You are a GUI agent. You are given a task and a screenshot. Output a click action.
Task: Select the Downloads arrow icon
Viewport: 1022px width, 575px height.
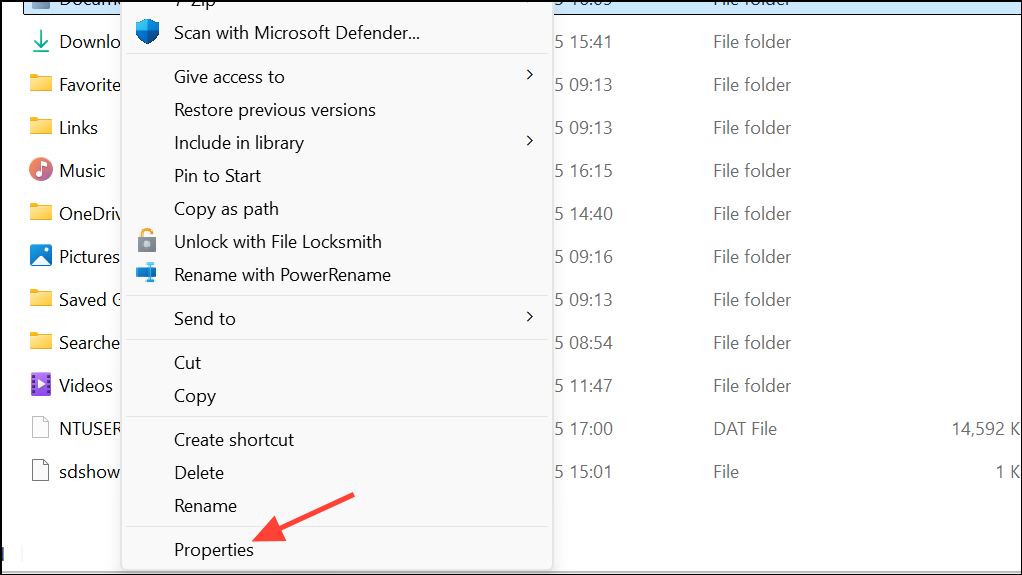(x=40, y=41)
